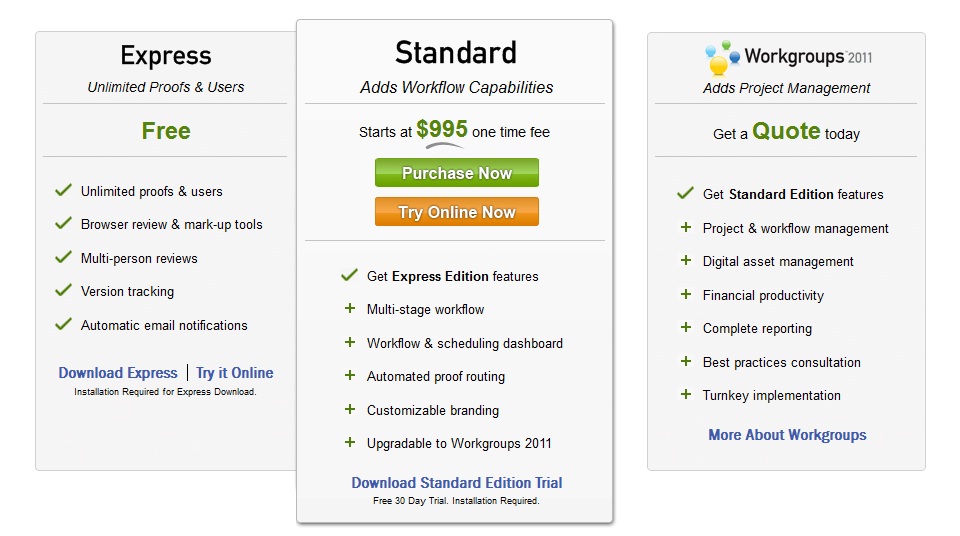Click checkmark beside Automatic email notifications

tap(64, 323)
